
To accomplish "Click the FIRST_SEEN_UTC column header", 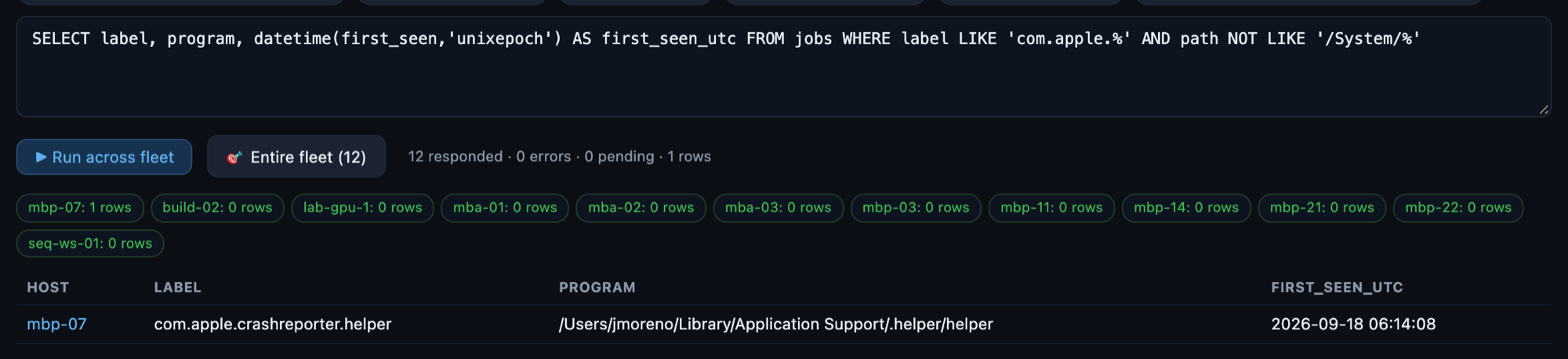I will pyautogui.click(x=1337, y=288).
